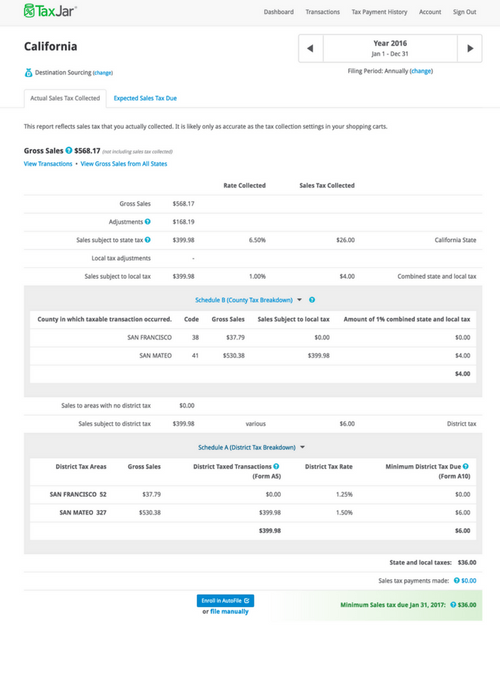Image resolution: width=500 pixels, height=700 pixels.
Task: Open Account in top navigation
Action: coord(430,12)
